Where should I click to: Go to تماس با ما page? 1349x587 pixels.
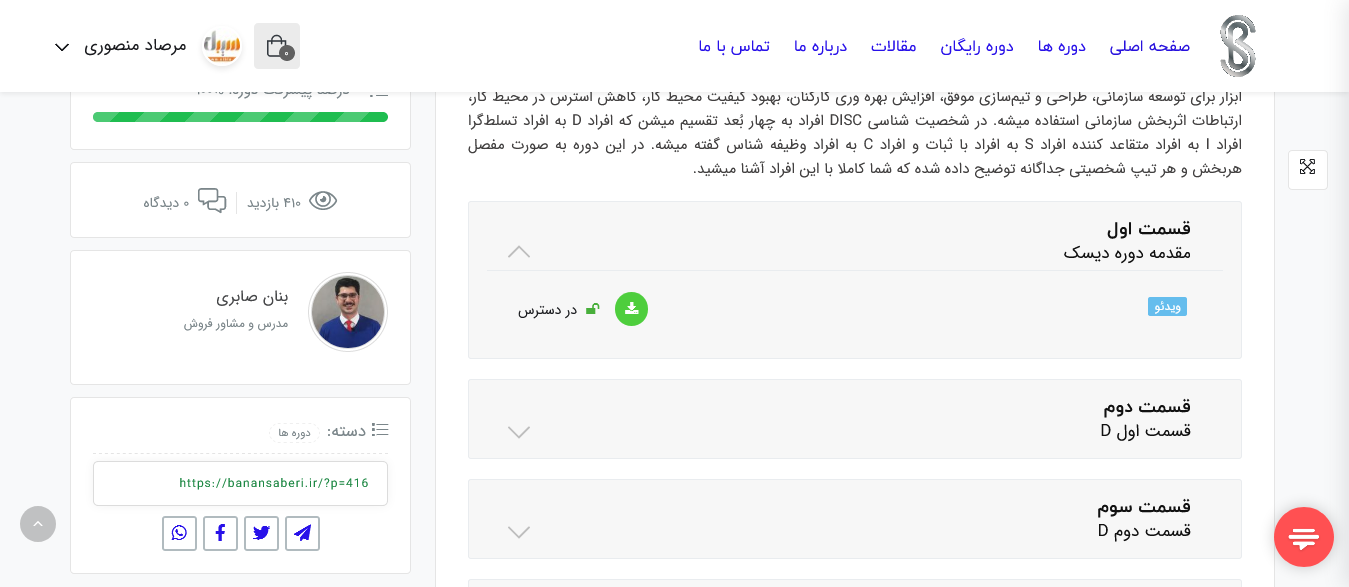[x=734, y=46]
